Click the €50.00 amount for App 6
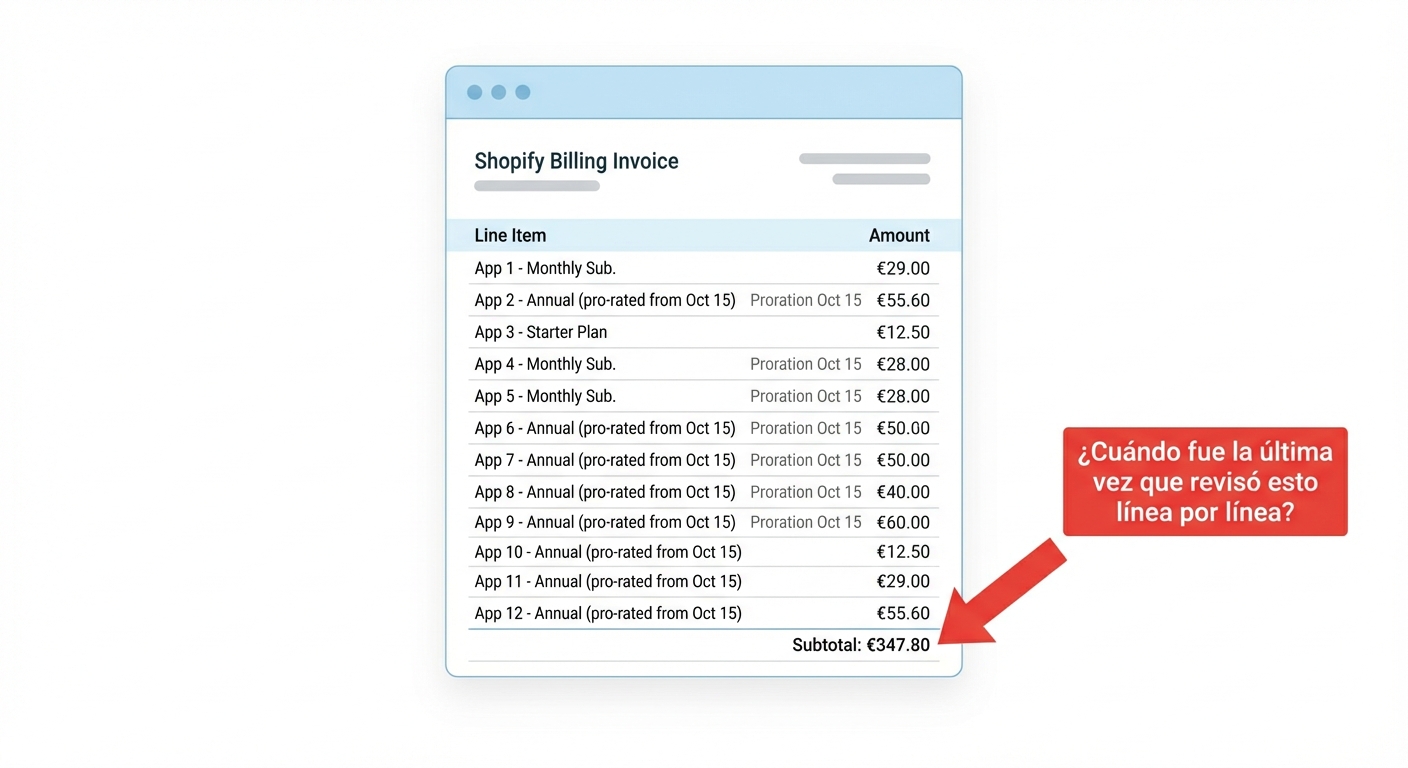The image size is (1408, 768). click(x=903, y=428)
